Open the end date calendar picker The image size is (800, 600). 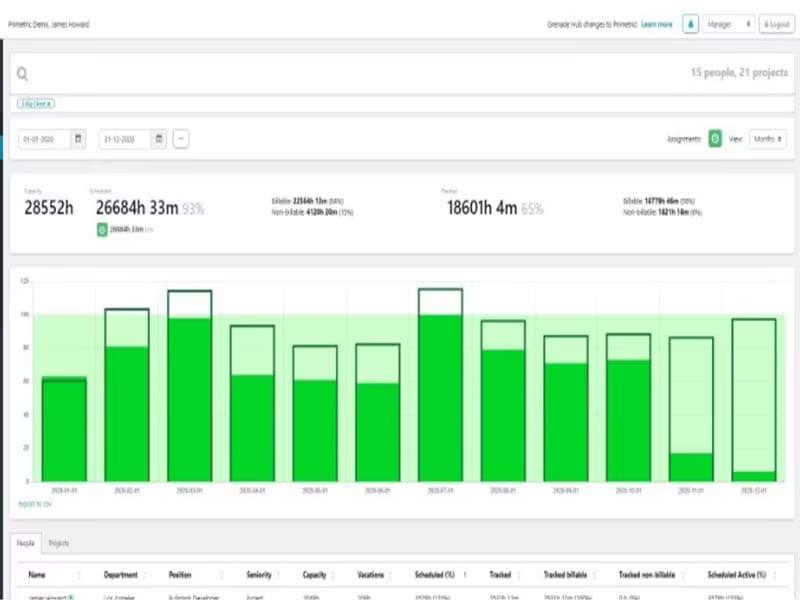click(159, 139)
